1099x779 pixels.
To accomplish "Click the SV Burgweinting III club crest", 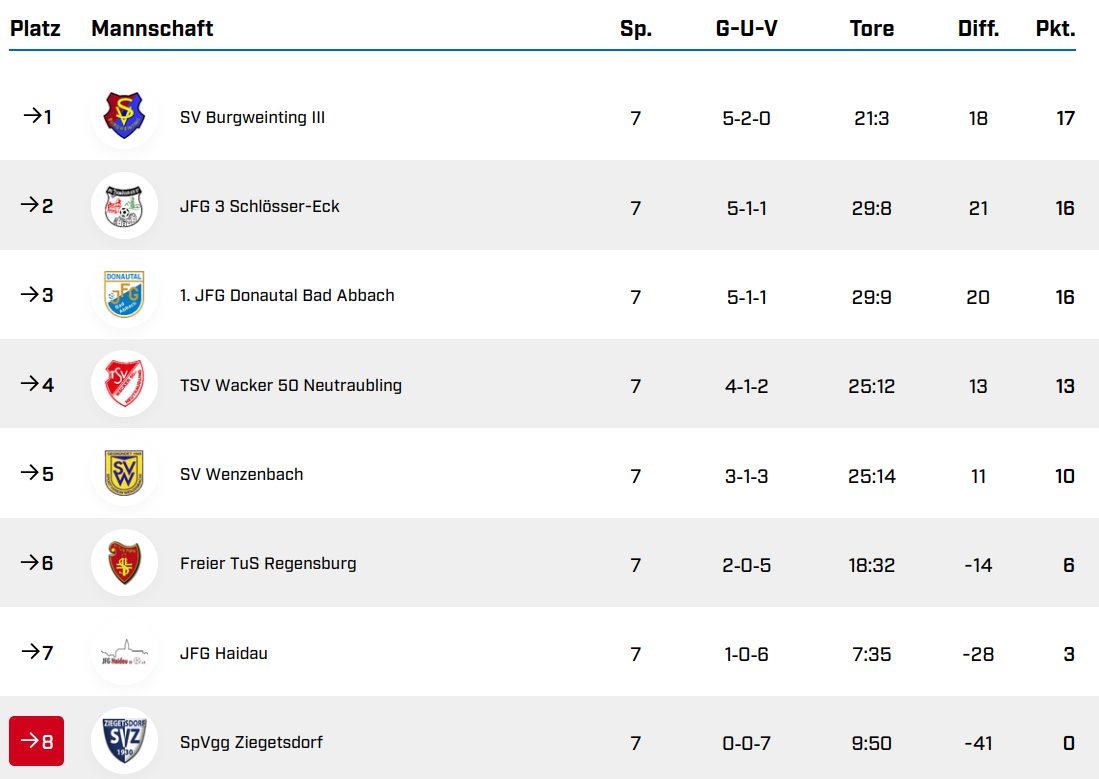I will pyautogui.click(x=124, y=116).
